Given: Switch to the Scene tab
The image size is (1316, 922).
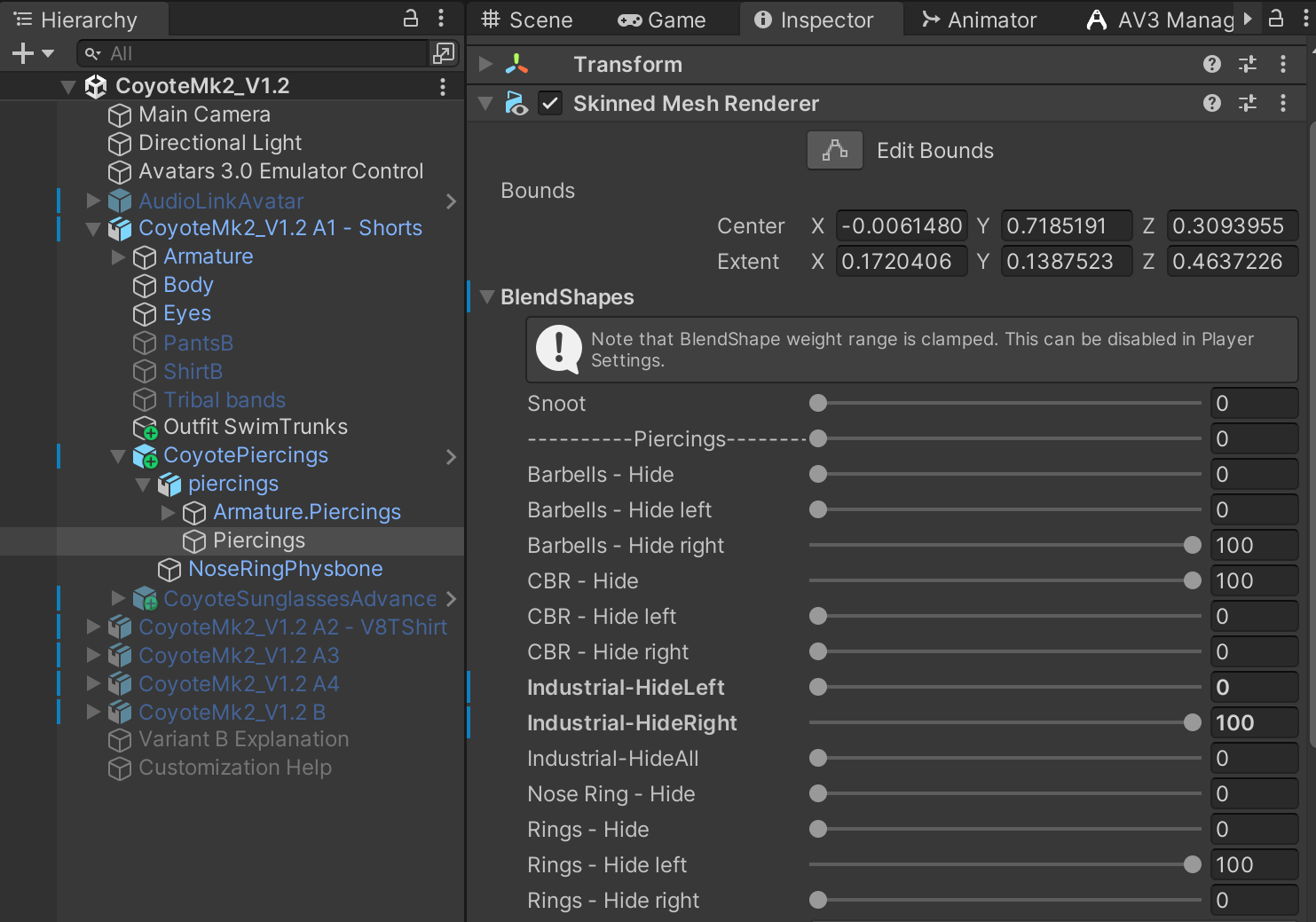Looking at the screenshot, I should pyautogui.click(x=526, y=20).
